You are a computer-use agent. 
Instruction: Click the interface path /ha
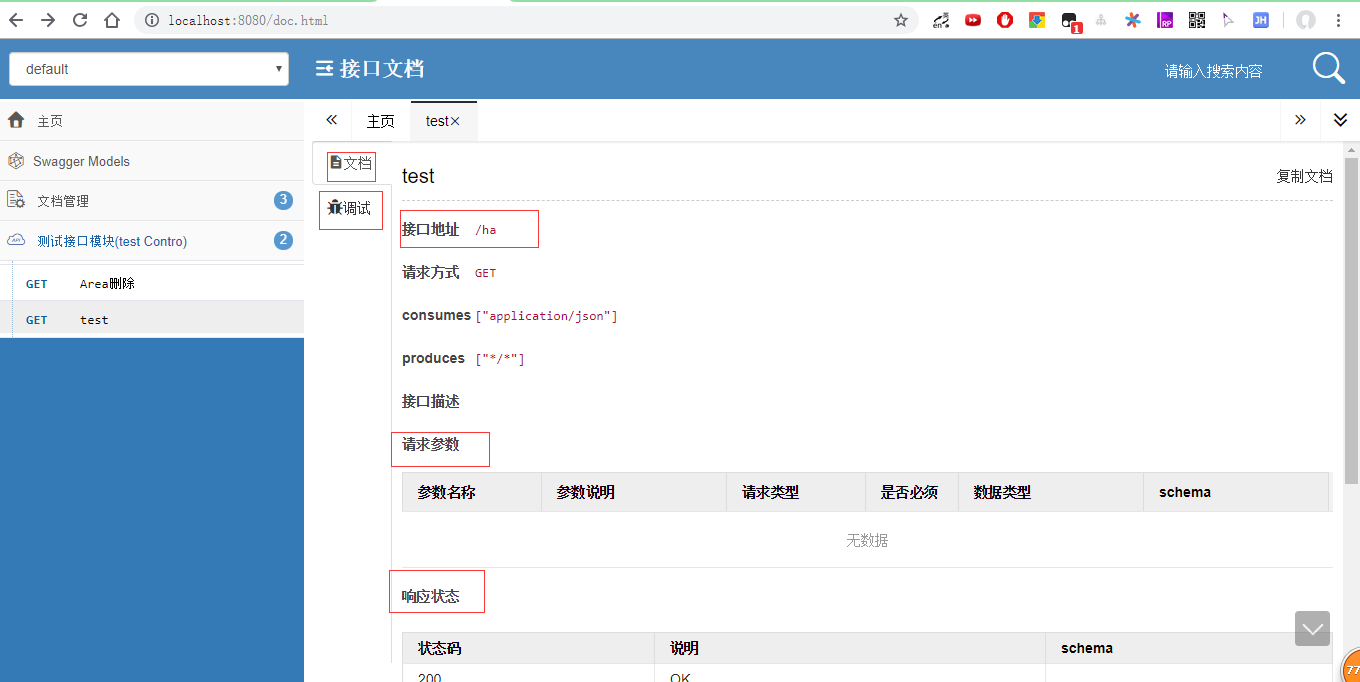click(485, 230)
